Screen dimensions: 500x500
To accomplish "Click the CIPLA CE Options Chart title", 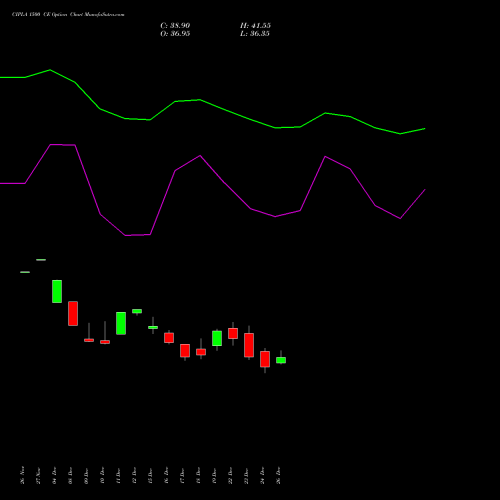I will tap(68, 15).
